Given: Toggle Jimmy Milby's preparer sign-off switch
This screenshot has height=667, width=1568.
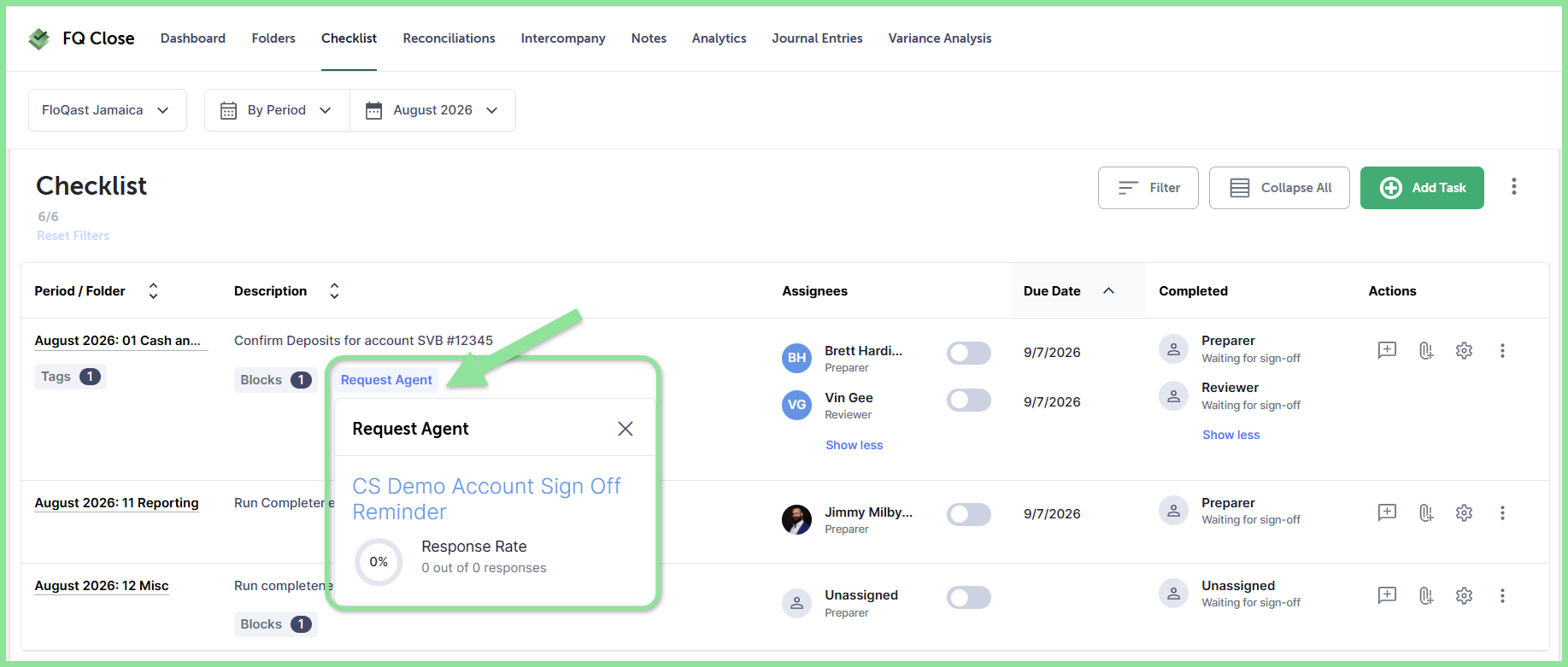Looking at the screenshot, I should (x=969, y=514).
